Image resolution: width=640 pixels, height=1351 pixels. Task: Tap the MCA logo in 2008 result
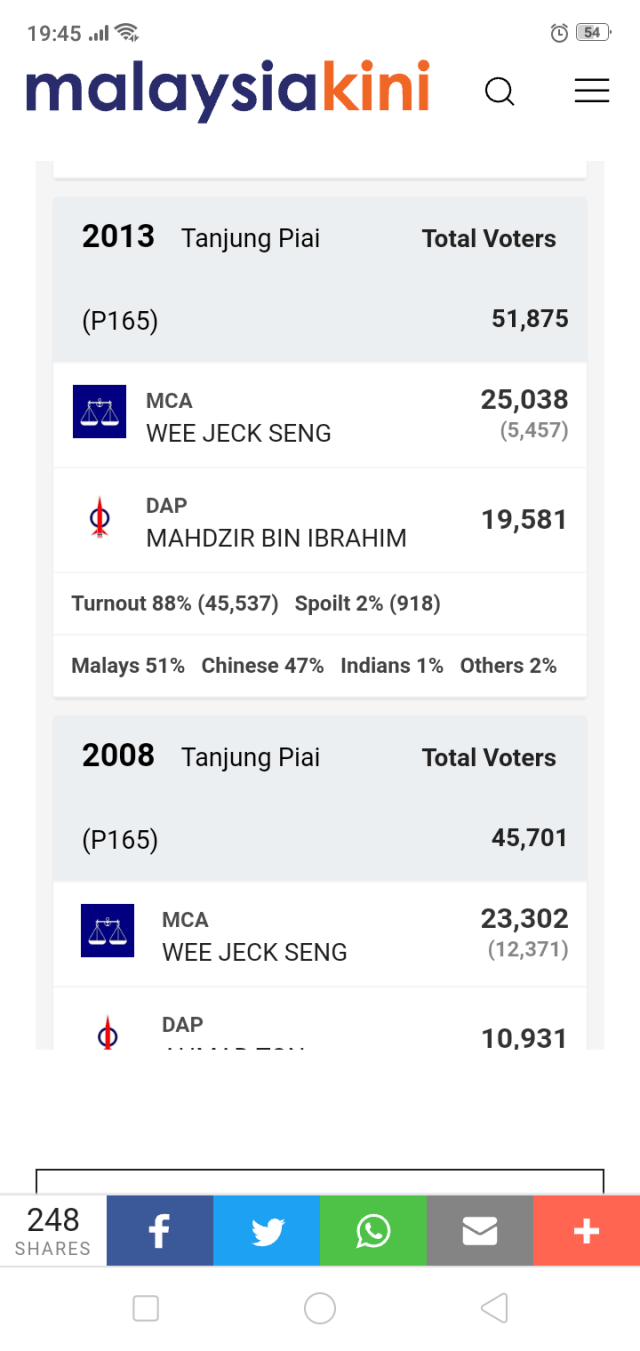[x=107, y=930]
